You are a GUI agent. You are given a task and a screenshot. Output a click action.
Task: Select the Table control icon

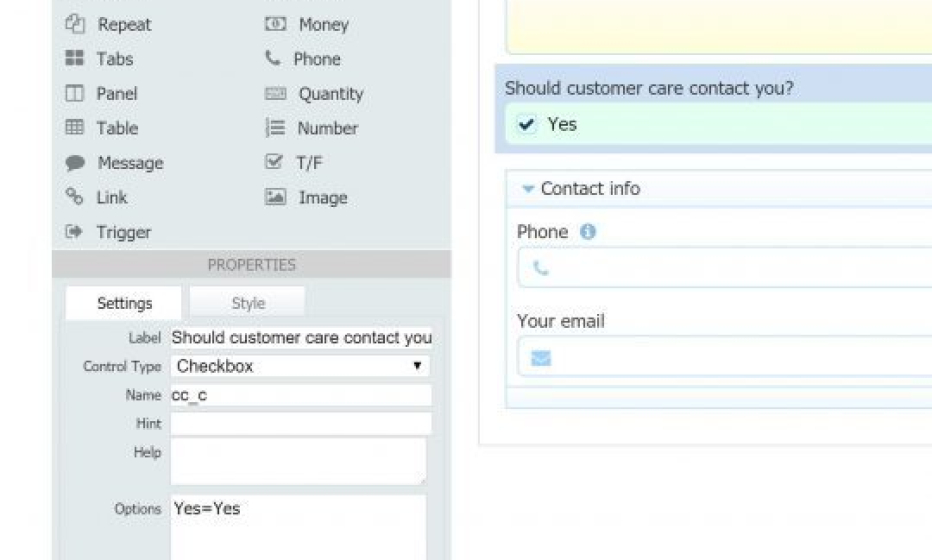point(74,127)
